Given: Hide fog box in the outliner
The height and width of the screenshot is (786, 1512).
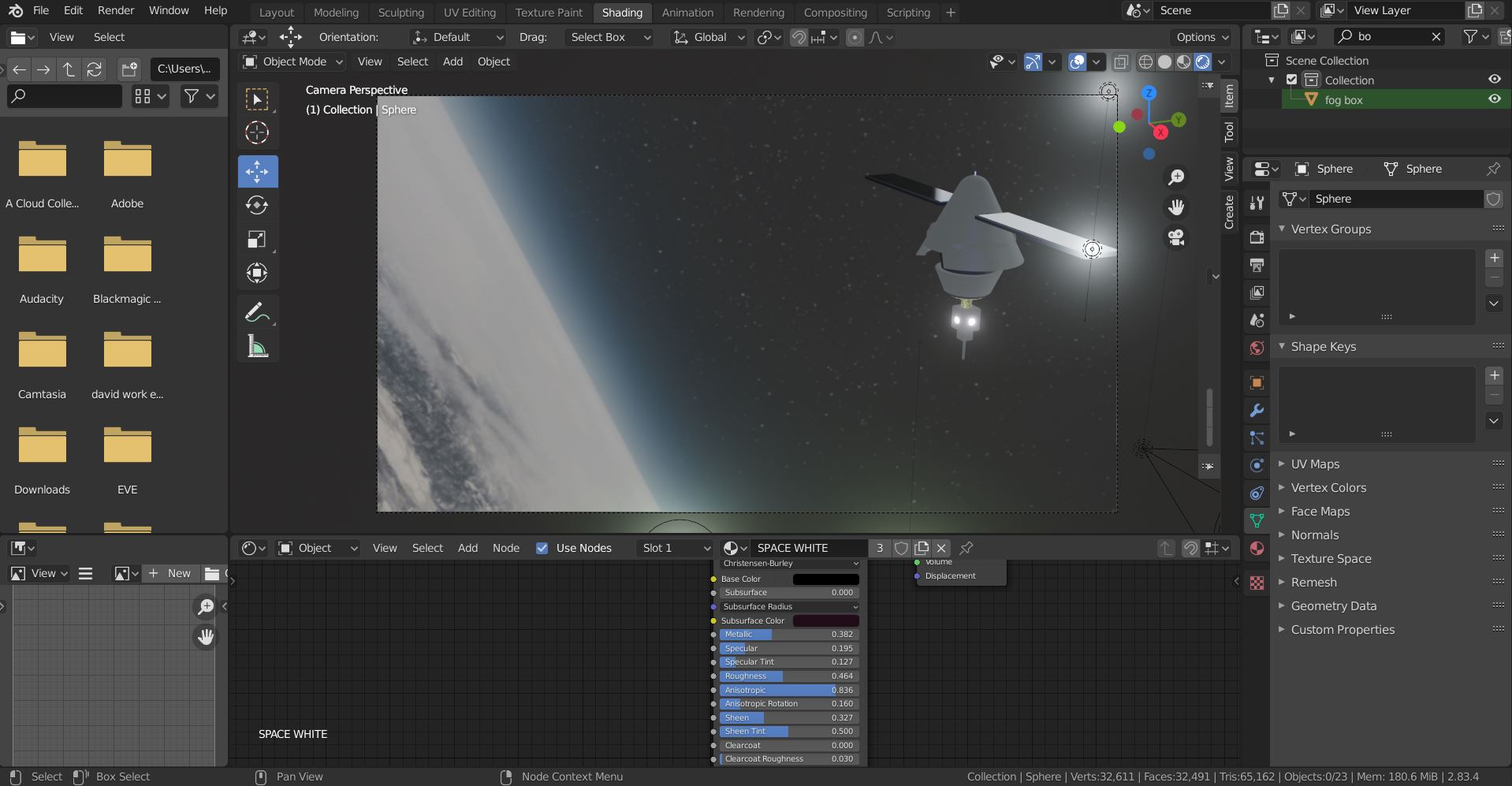Looking at the screenshot, I should click(1494, 99).
